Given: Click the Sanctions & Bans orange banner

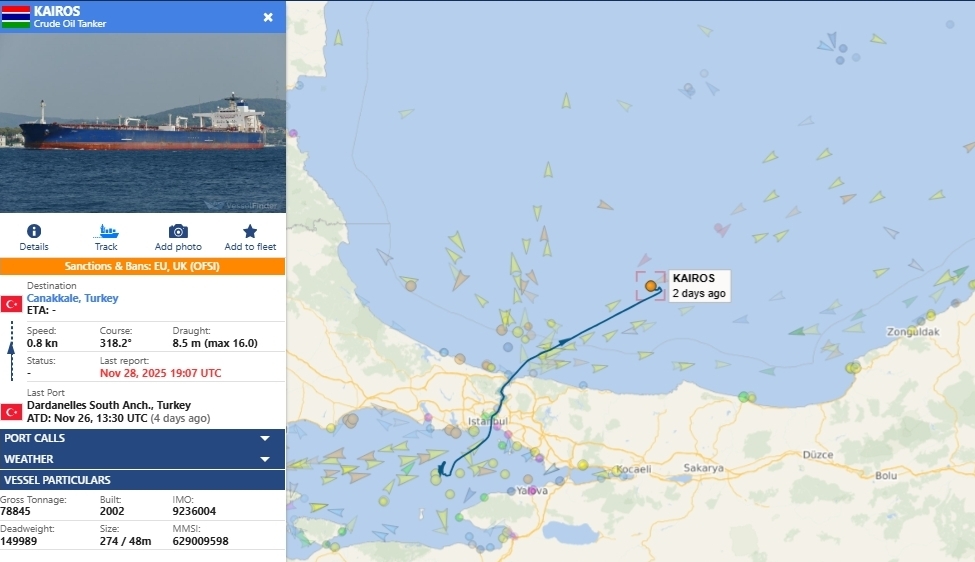Looking at the screenshot, I should click(x=142, y=266).
